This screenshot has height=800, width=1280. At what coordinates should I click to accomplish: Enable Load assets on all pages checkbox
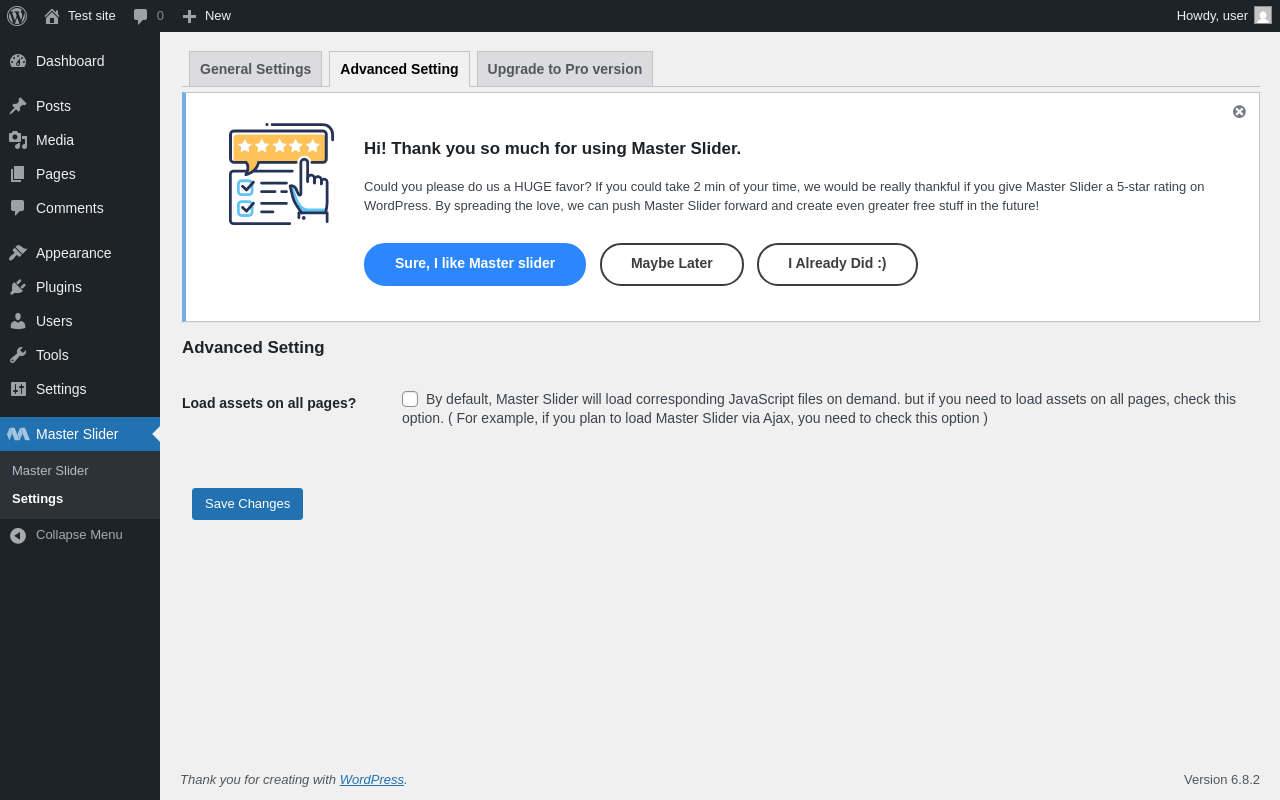coord(410,399)
